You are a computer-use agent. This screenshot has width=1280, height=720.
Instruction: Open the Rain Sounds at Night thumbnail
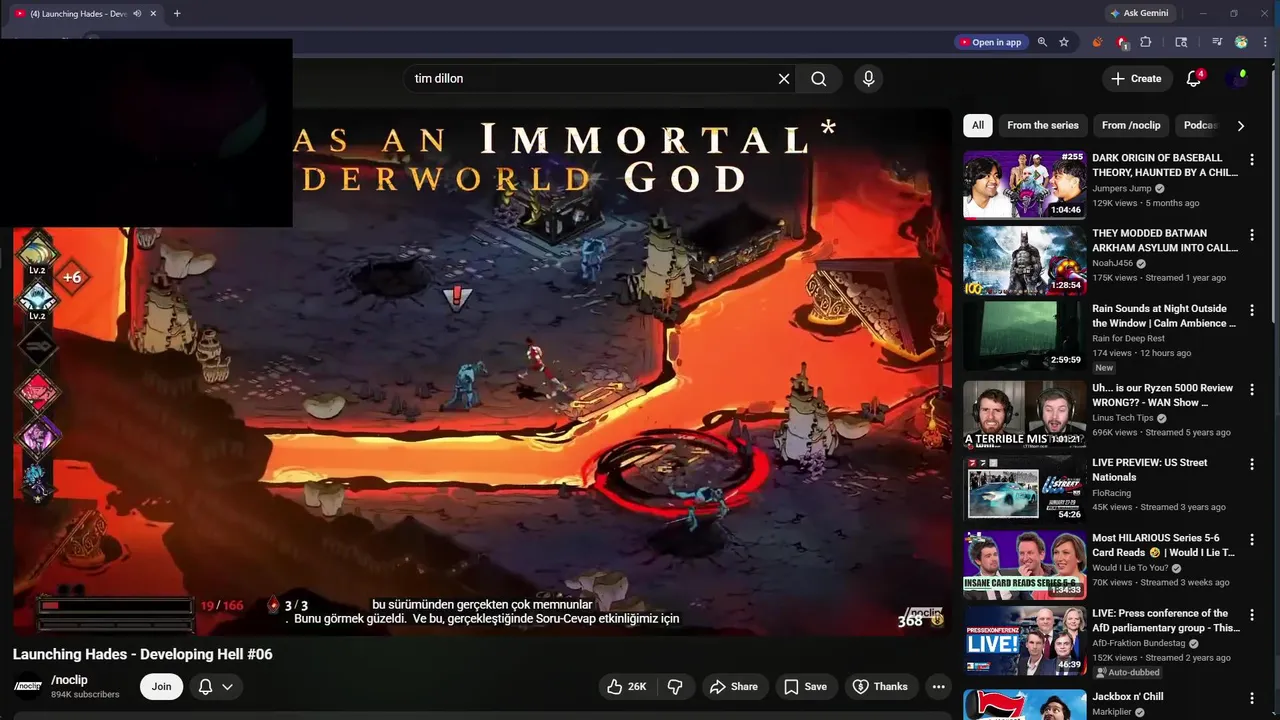1024,335
